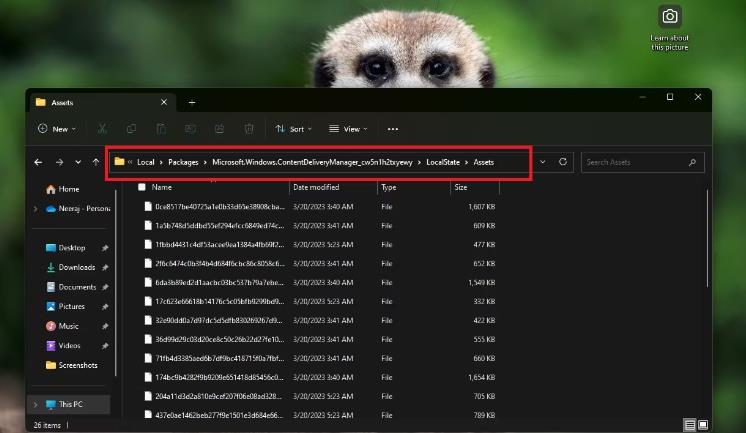Select file starting with 17c623e6
This screenshot has width=746, height=433.
(x=319, y=301)
